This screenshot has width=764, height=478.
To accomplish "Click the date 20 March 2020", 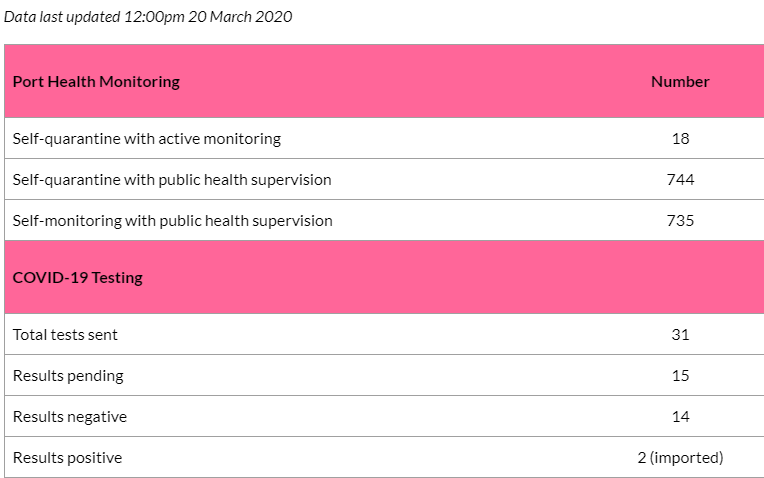I will click(x=240, y=17).
